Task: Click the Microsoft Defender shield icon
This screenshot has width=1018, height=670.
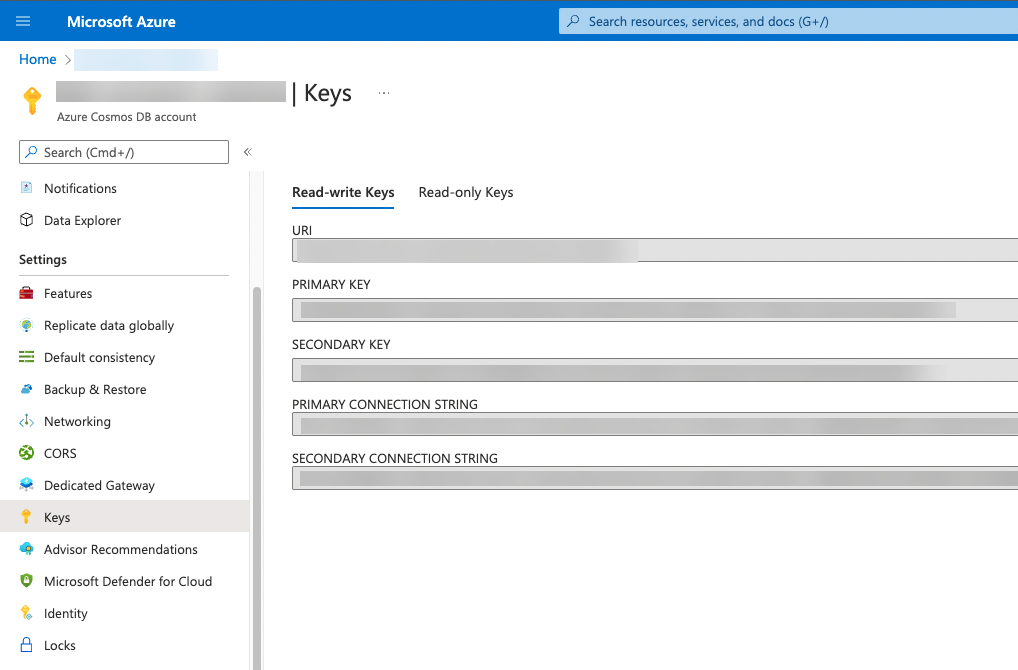Action: [26, 580]
